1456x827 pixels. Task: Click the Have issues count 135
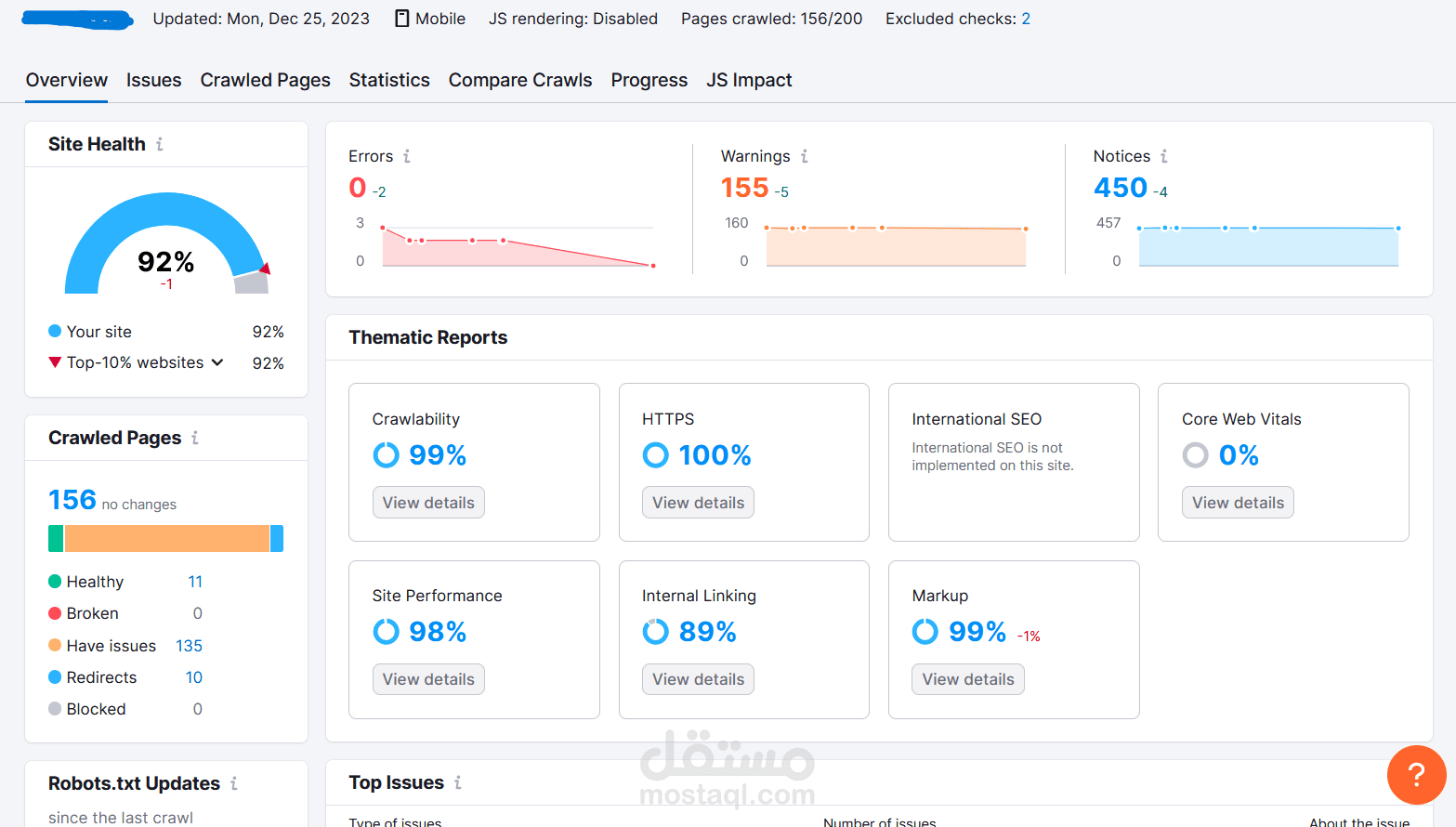[189, 646]
